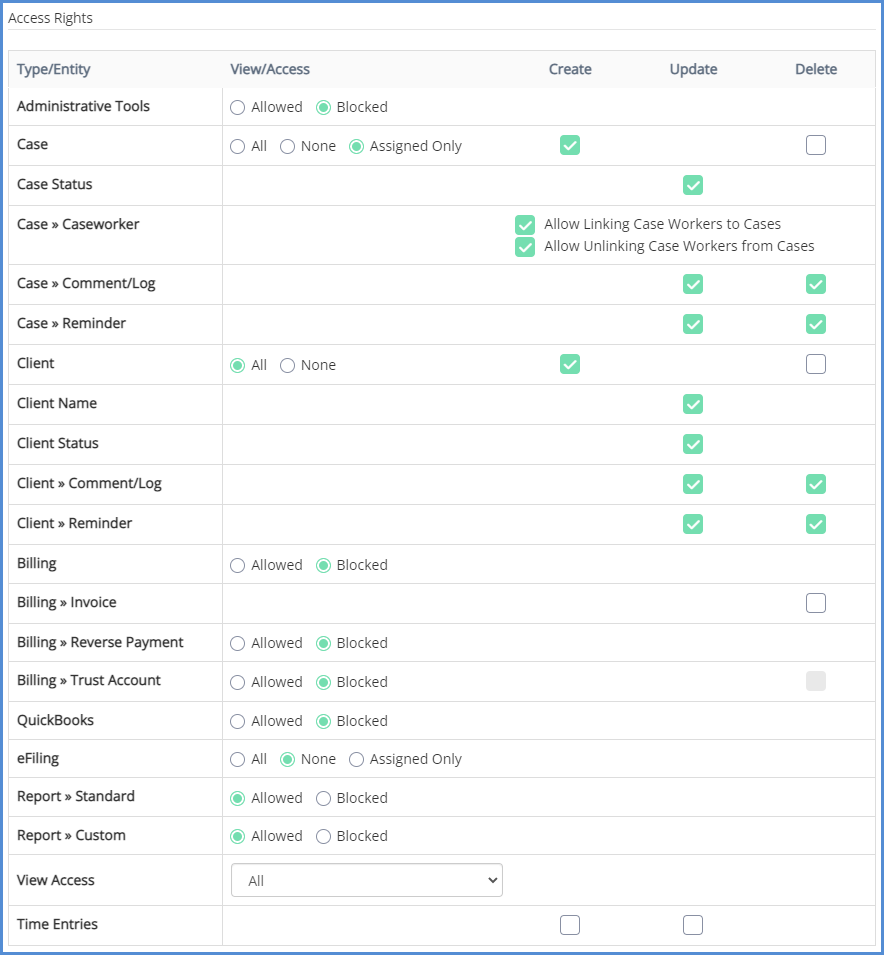Block Report Custom access
Viewport: 884px width, 955px height.
click(x=324, y=836)
